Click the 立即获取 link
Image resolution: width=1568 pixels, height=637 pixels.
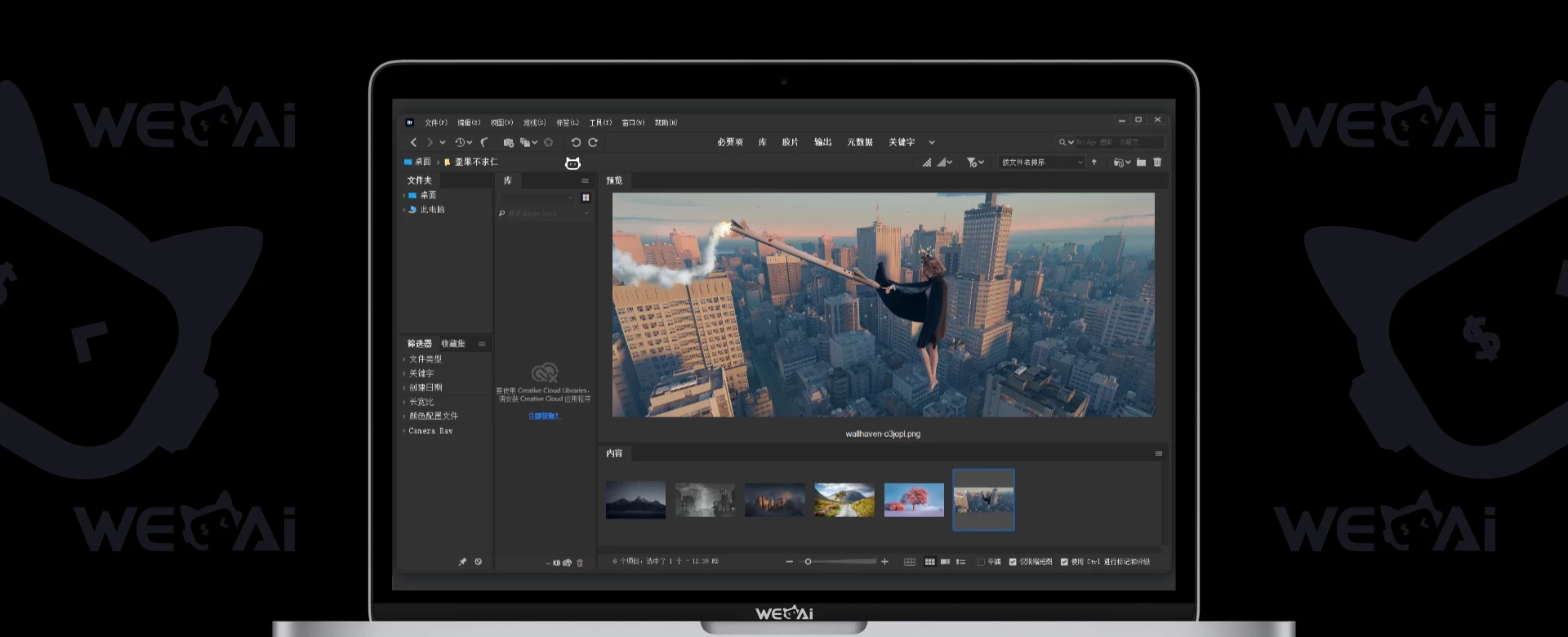click(x=544, y=416)
